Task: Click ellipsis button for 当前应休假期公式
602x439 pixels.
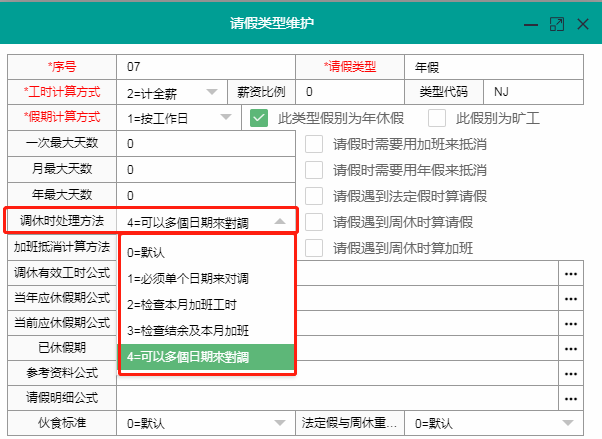Action: pos(571,323)
